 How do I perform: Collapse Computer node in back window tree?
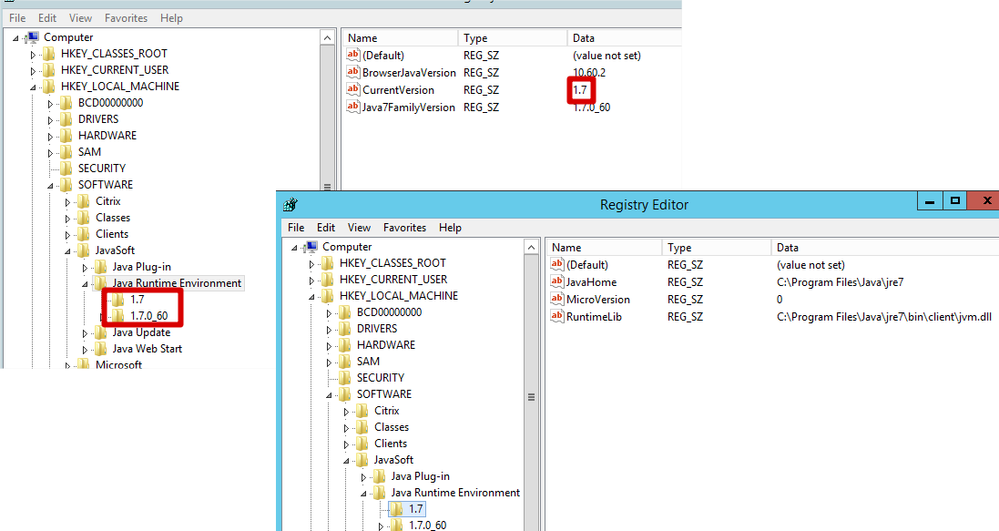pos(16,38)
